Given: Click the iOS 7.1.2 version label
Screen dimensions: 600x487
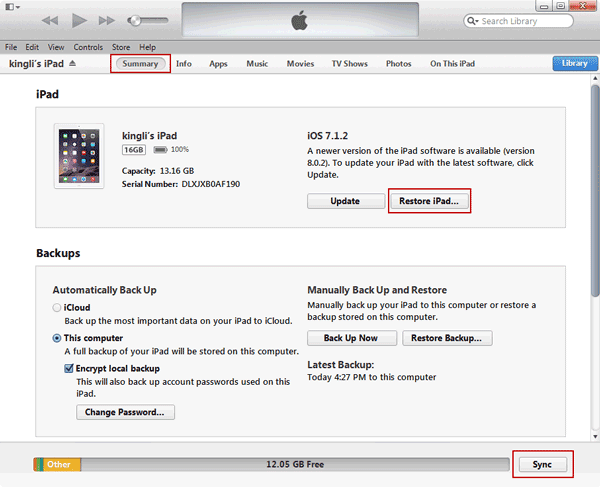Looking at the screenshot, I should click(x=328, y=136).
